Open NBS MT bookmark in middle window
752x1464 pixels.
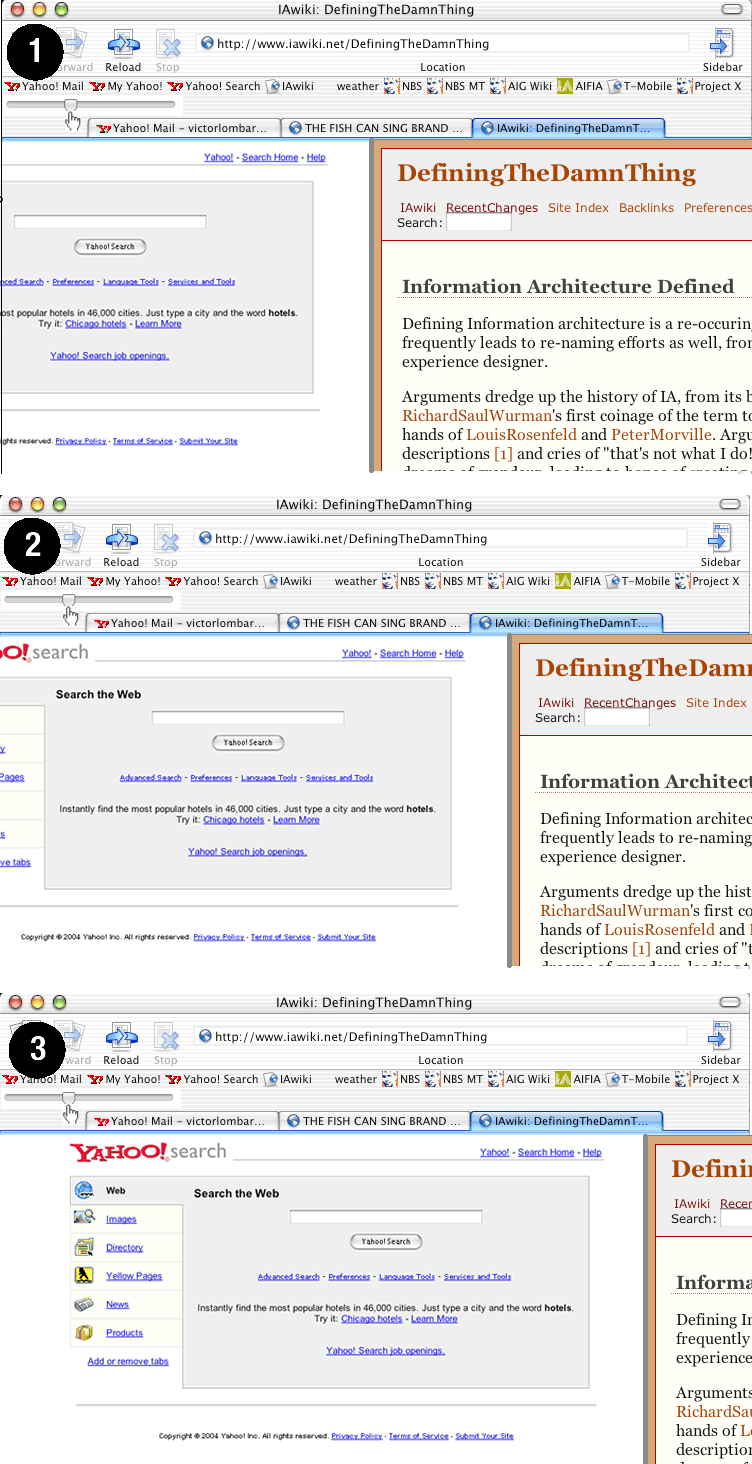(x=454, y=581)
